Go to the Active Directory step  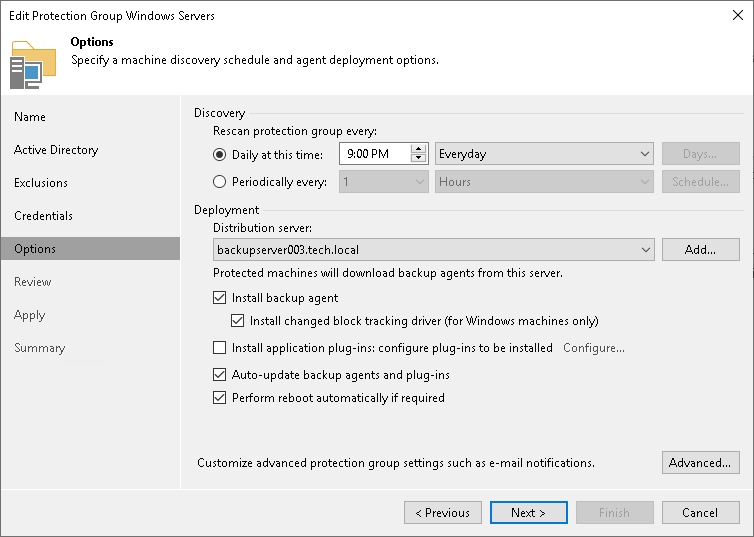pyautogui.click(x=56, y=150)
